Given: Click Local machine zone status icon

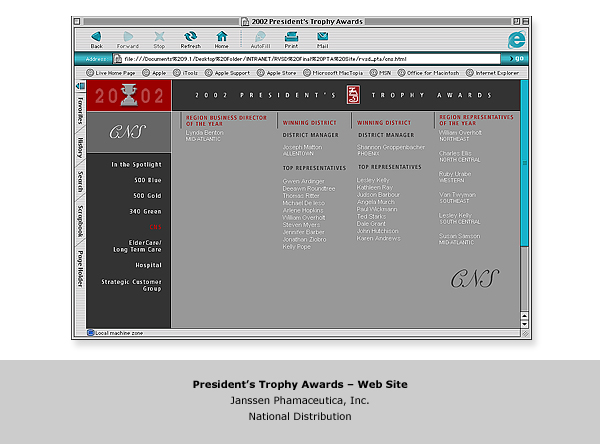Looking at the screenshot, I should coord(90,333).
